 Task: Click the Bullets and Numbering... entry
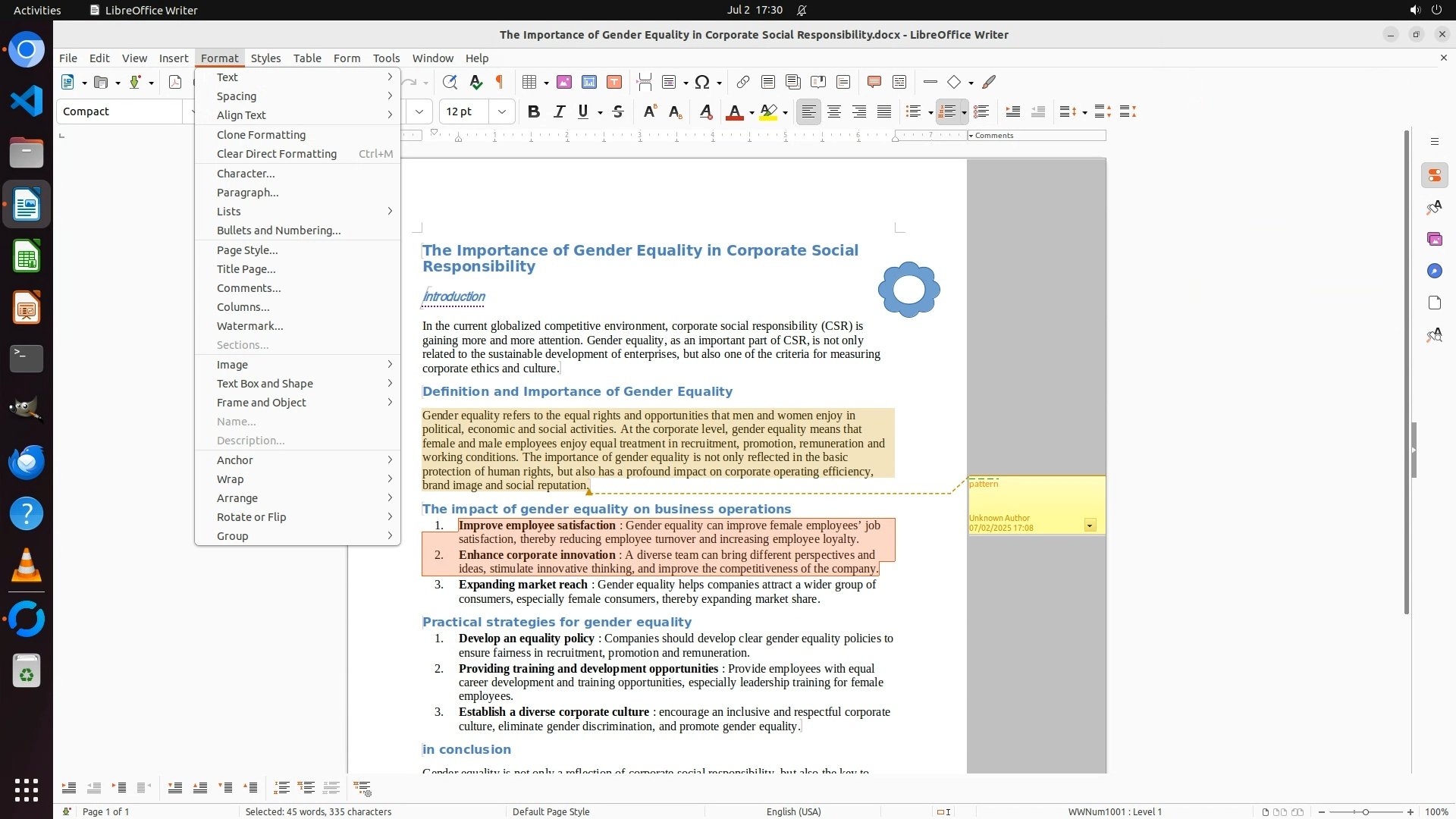pyautogui.click(x=278, y=231)
